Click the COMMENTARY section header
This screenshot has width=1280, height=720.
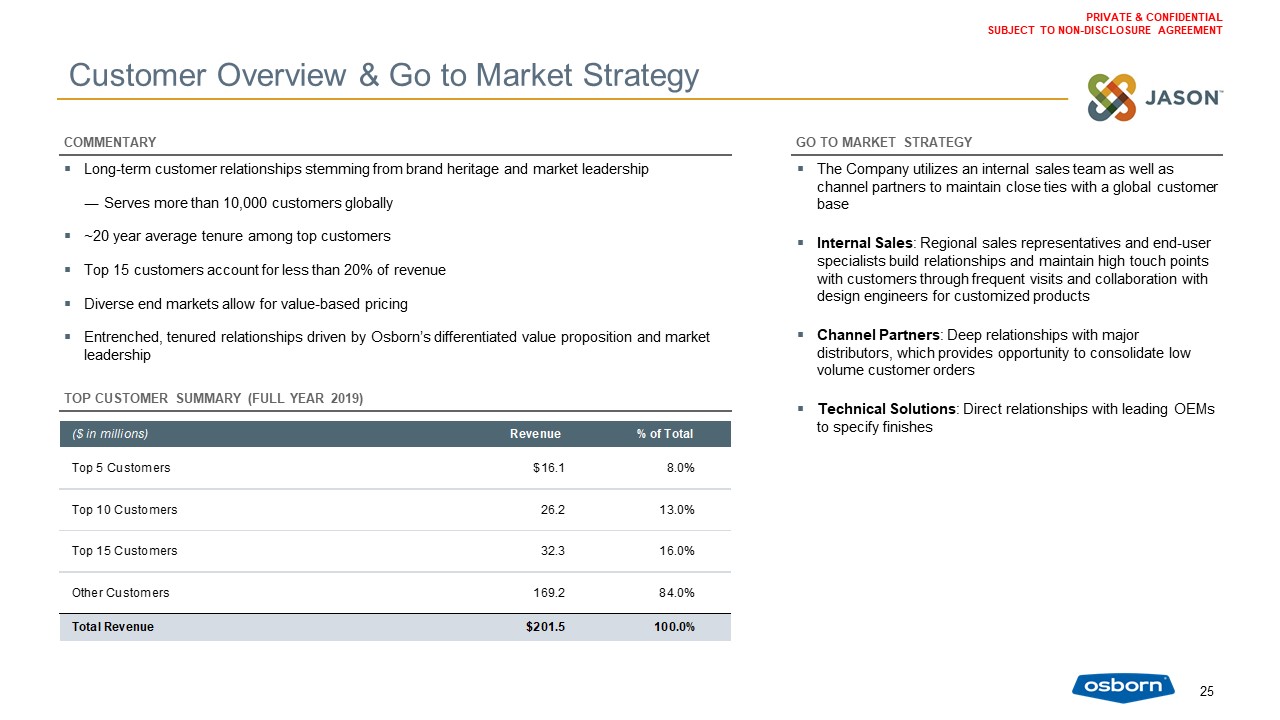pos(110,142)
